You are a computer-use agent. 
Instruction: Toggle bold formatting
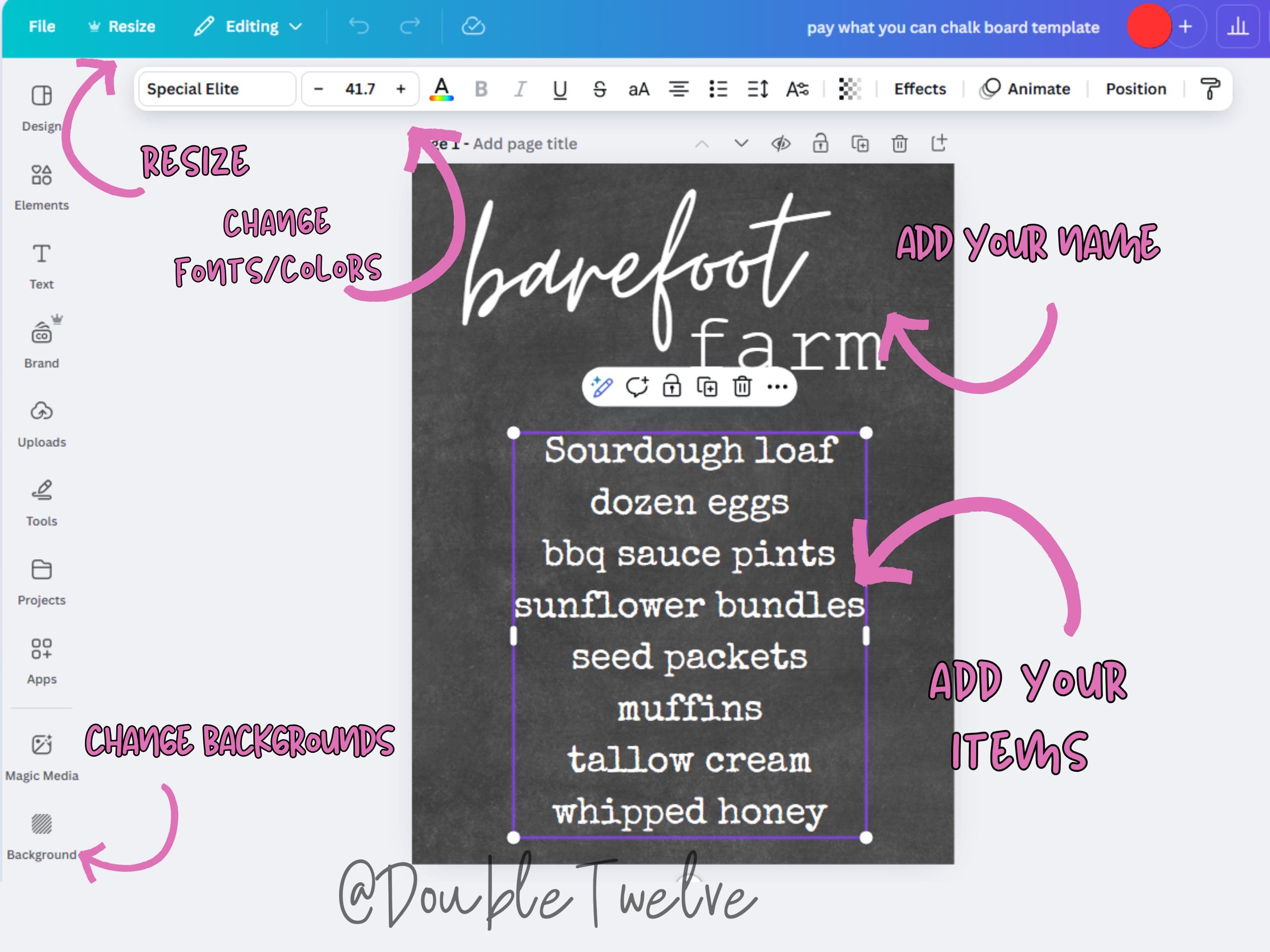pos(481,89)
